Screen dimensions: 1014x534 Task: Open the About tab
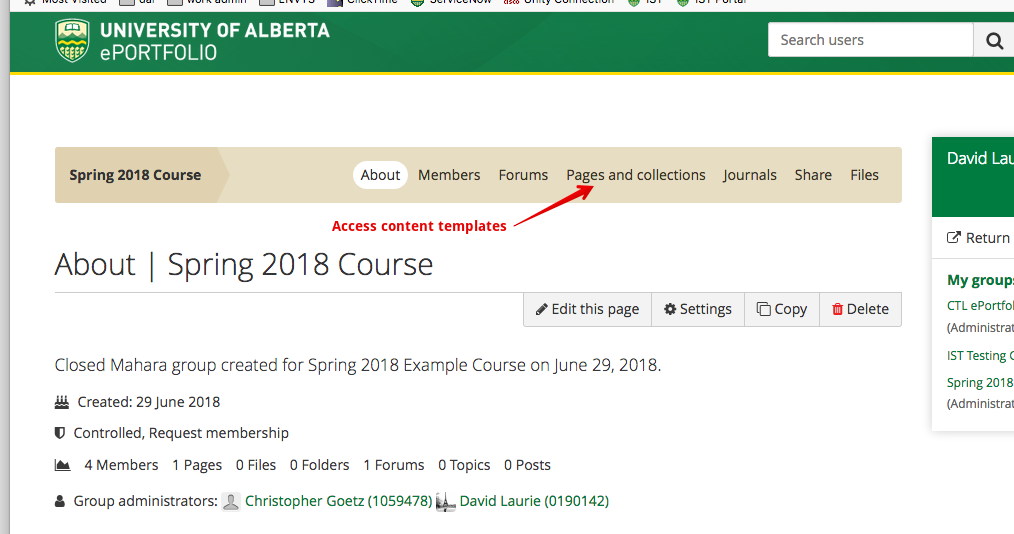[380, 175]
